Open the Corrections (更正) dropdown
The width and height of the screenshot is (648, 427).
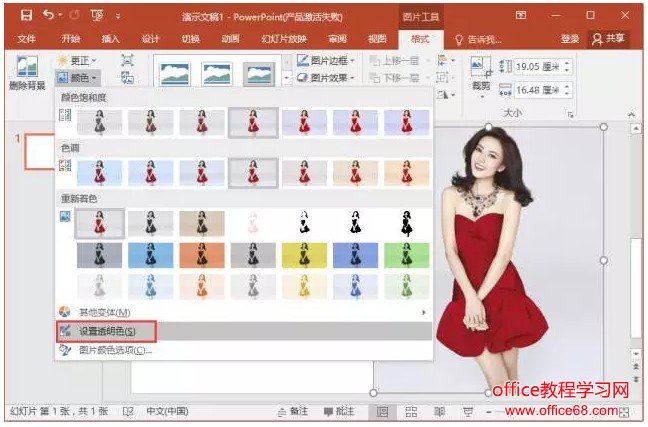pyautogui.click(x=77, y=60)
